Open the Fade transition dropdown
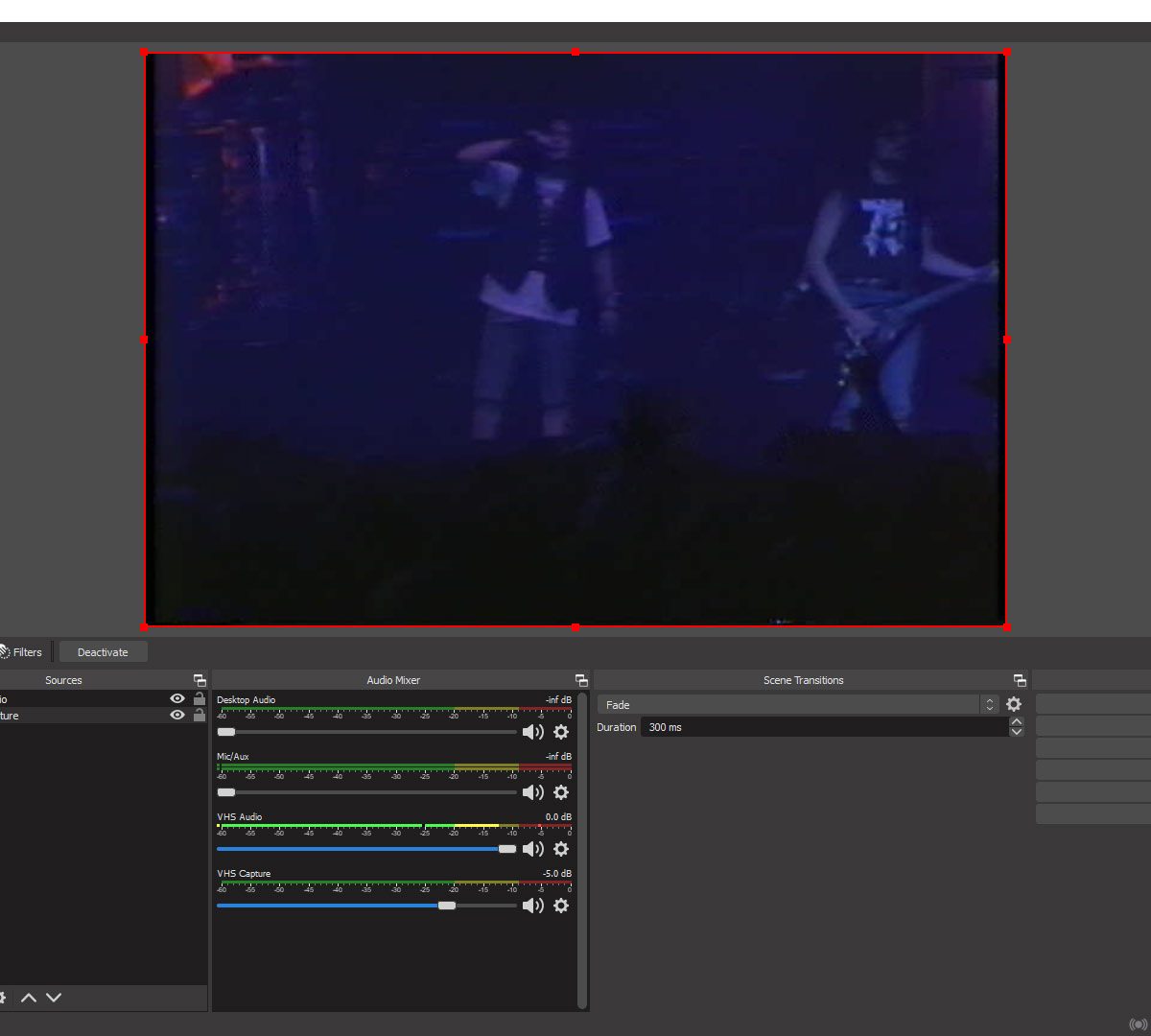This screenshot has width=1151, height=1036. coord(796,704)
